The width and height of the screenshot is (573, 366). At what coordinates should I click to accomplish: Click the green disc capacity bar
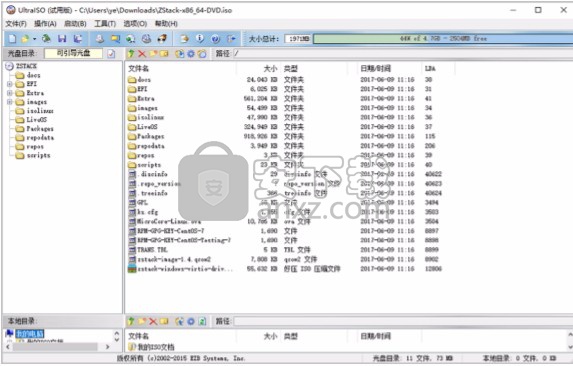[443, 39]
